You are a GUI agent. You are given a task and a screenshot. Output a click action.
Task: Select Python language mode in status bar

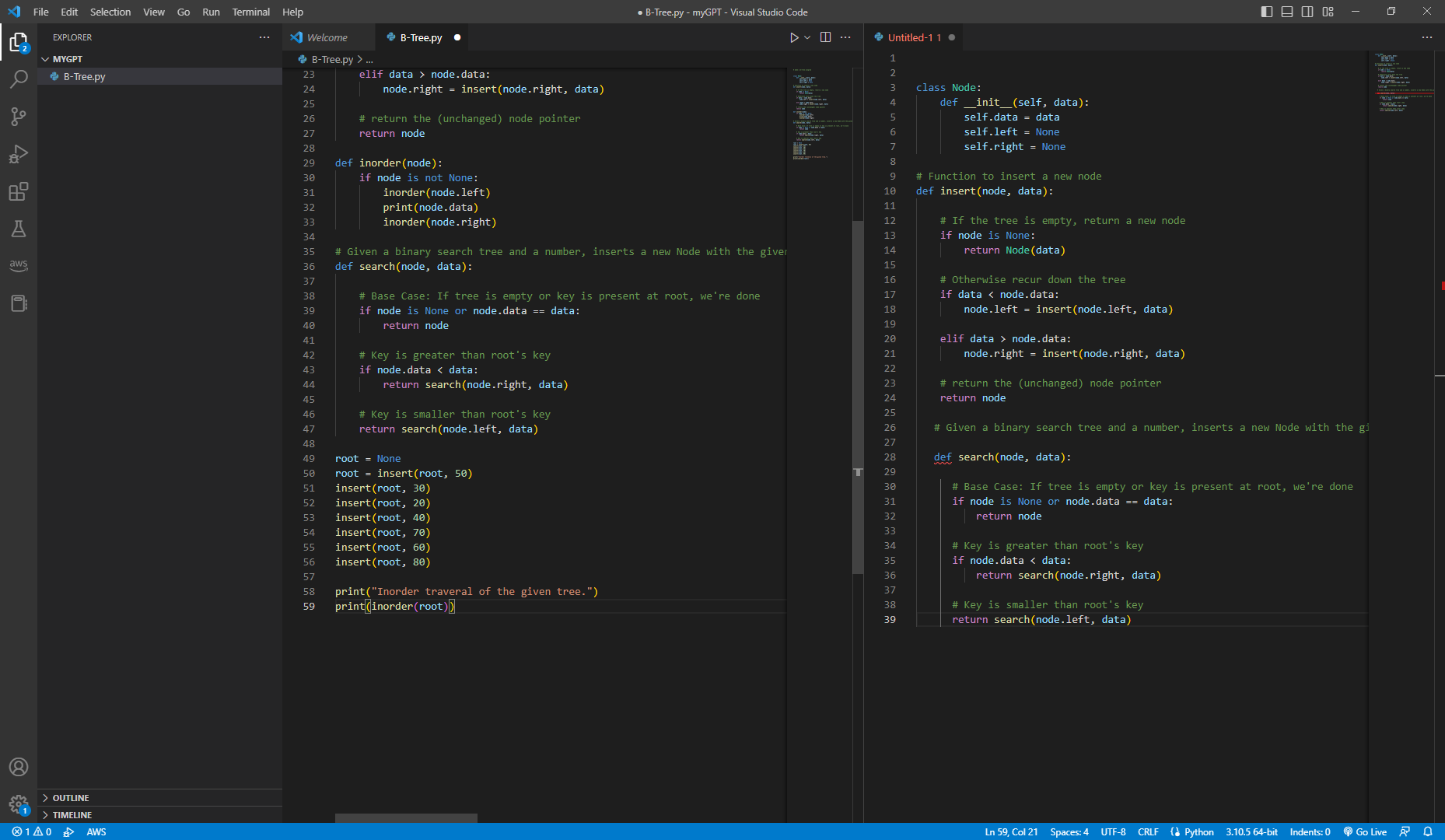tap(1198, 831)
